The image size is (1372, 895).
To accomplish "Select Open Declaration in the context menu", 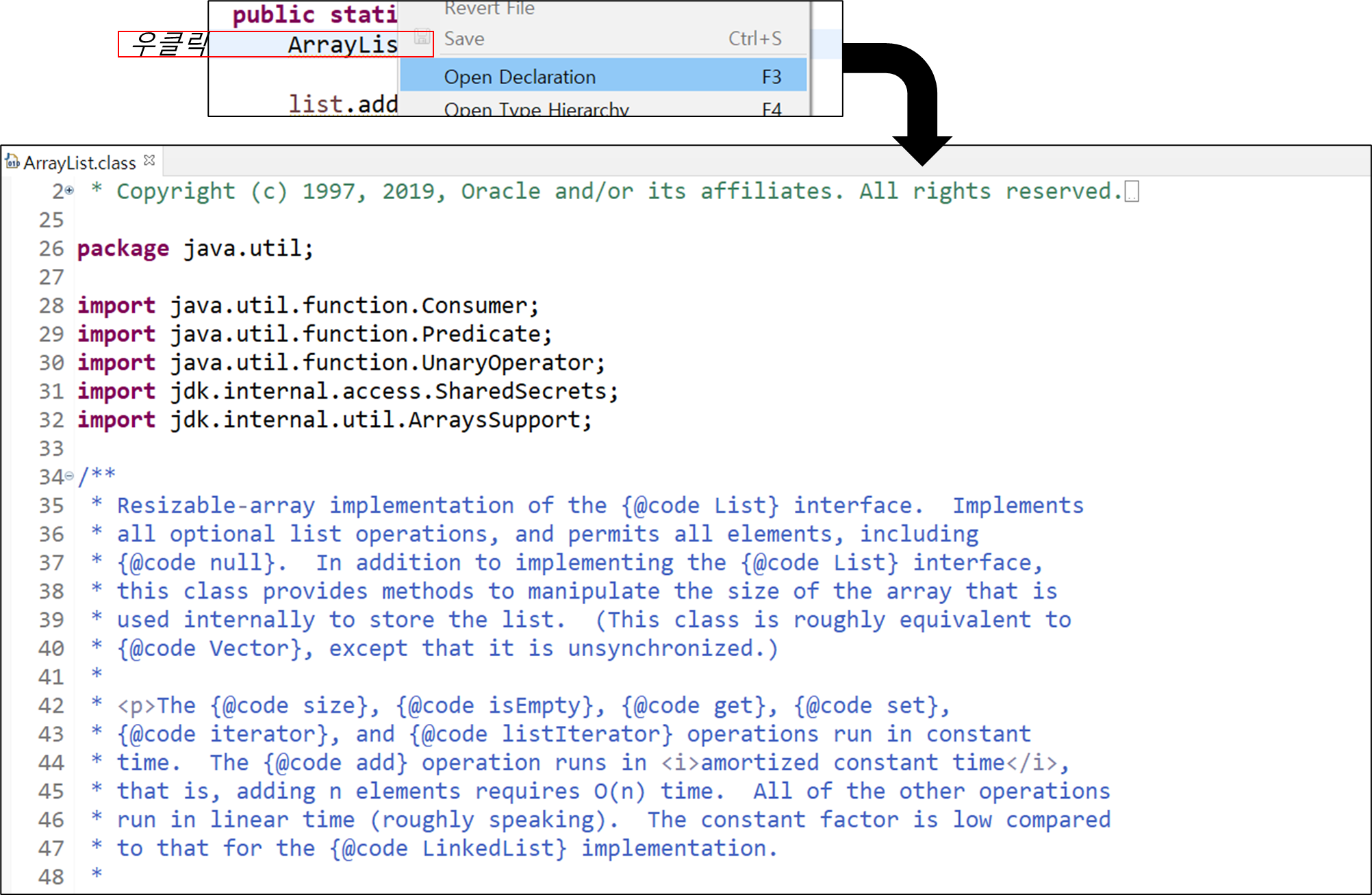I will click(x=603, y=77).
